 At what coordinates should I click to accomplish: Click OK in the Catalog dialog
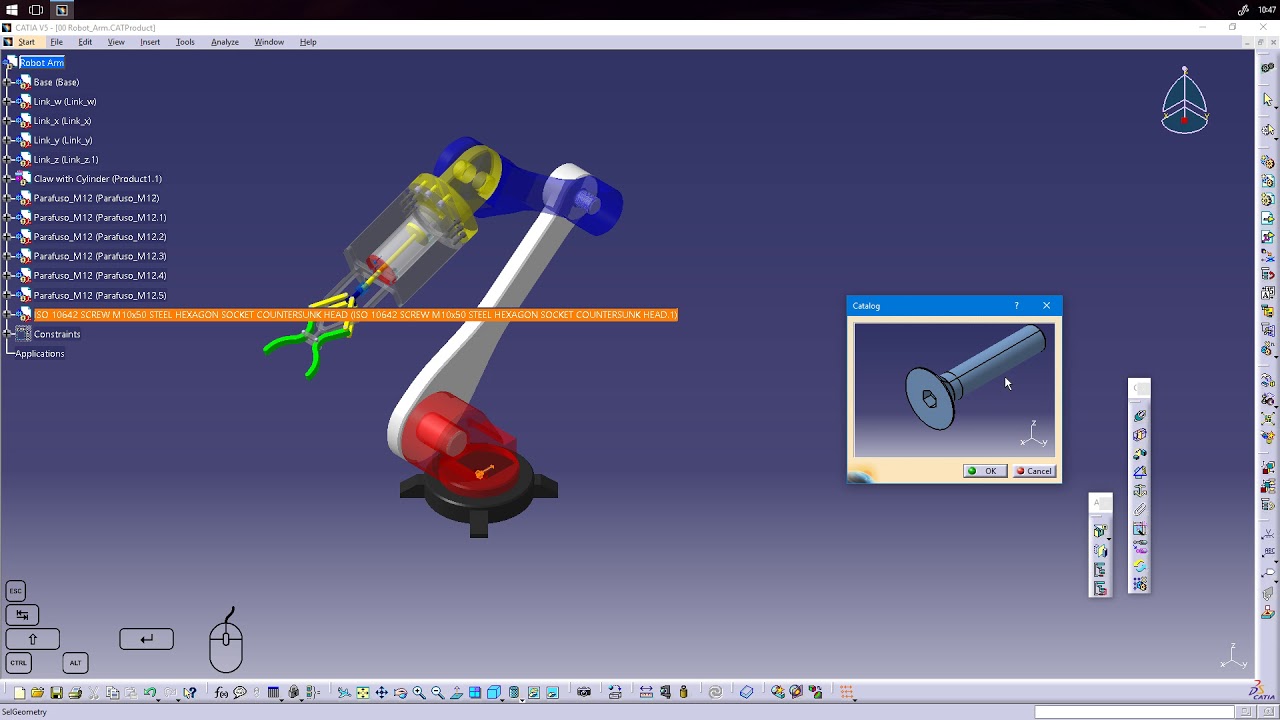[985, 471]
